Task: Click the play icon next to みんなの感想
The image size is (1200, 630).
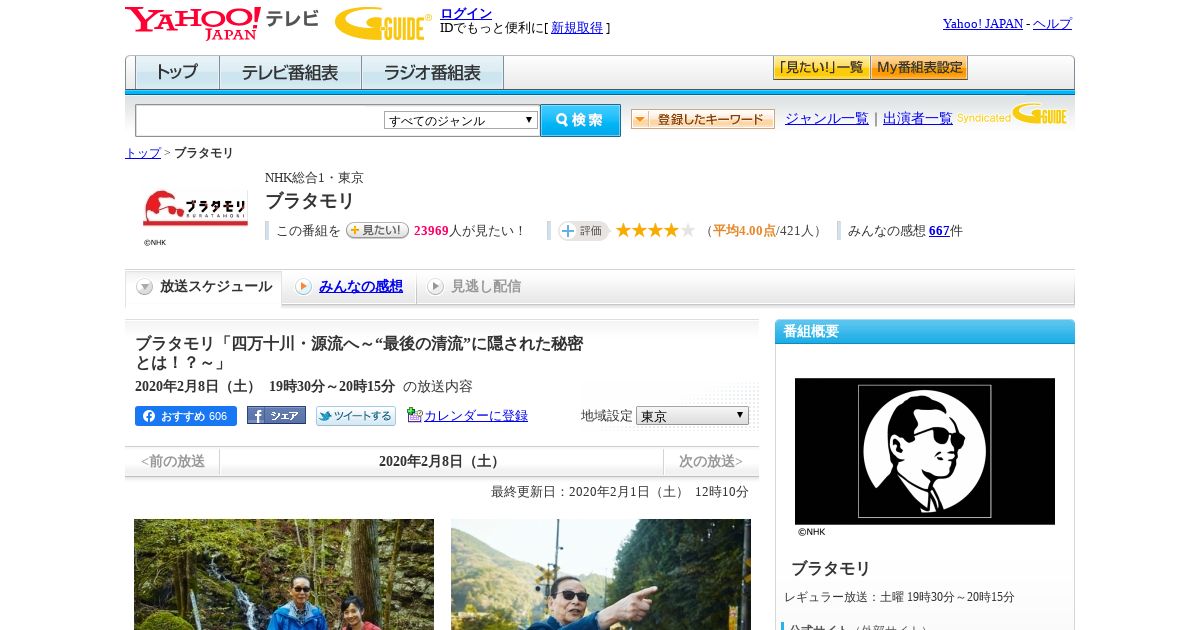Action: [304, 287]
